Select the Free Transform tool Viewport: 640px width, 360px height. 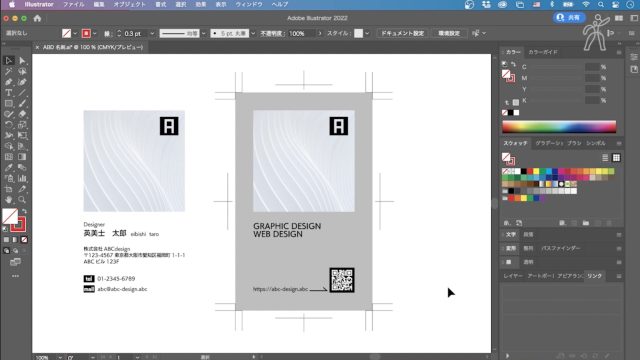22,135
